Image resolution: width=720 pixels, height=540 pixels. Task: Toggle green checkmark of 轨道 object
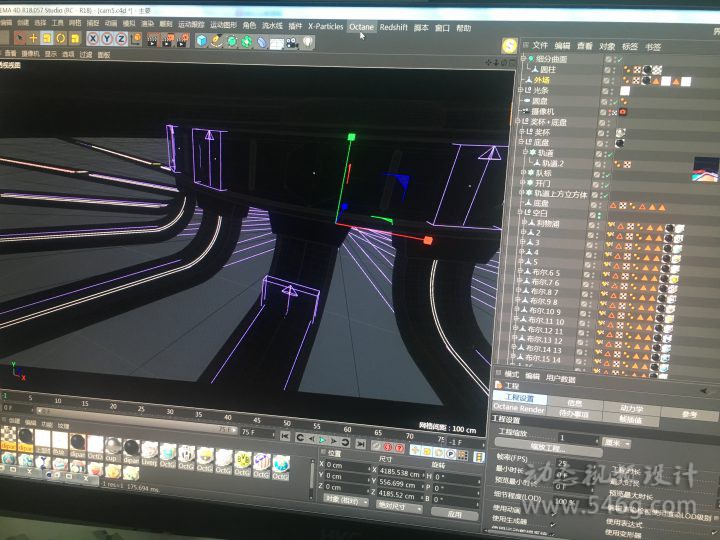pyautogui.click(x=609, y=153)
